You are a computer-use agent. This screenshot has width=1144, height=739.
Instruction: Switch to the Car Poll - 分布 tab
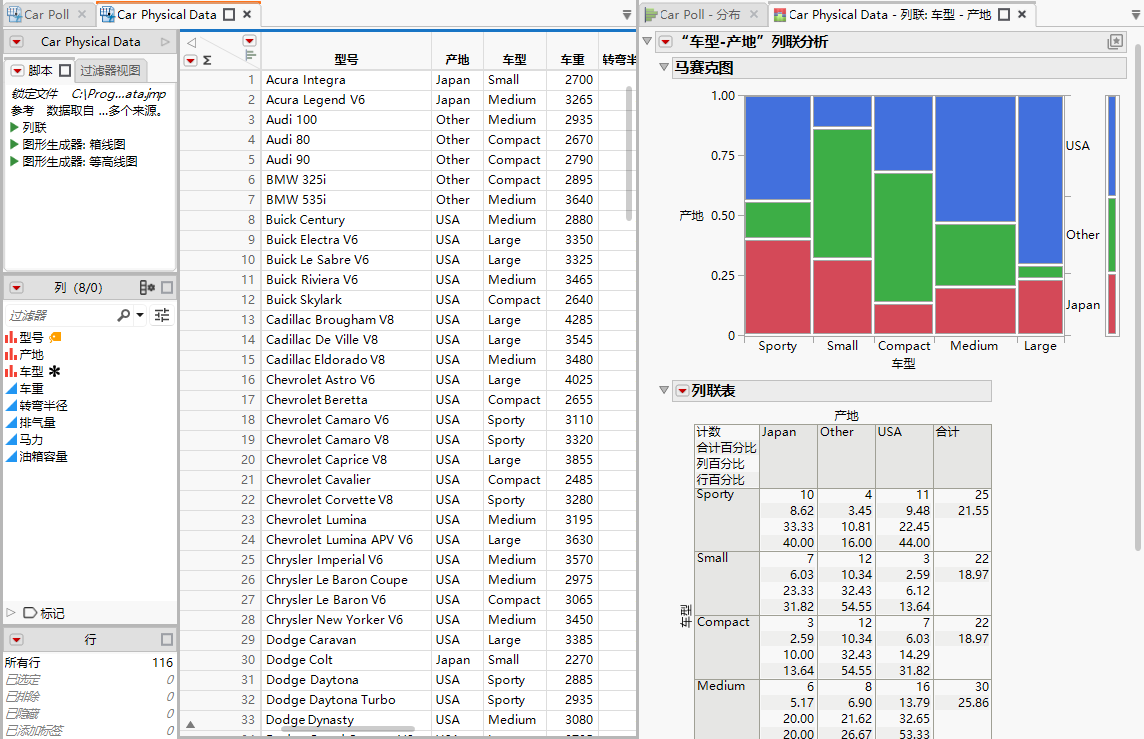pyautogui.click(x=701, y=15)
